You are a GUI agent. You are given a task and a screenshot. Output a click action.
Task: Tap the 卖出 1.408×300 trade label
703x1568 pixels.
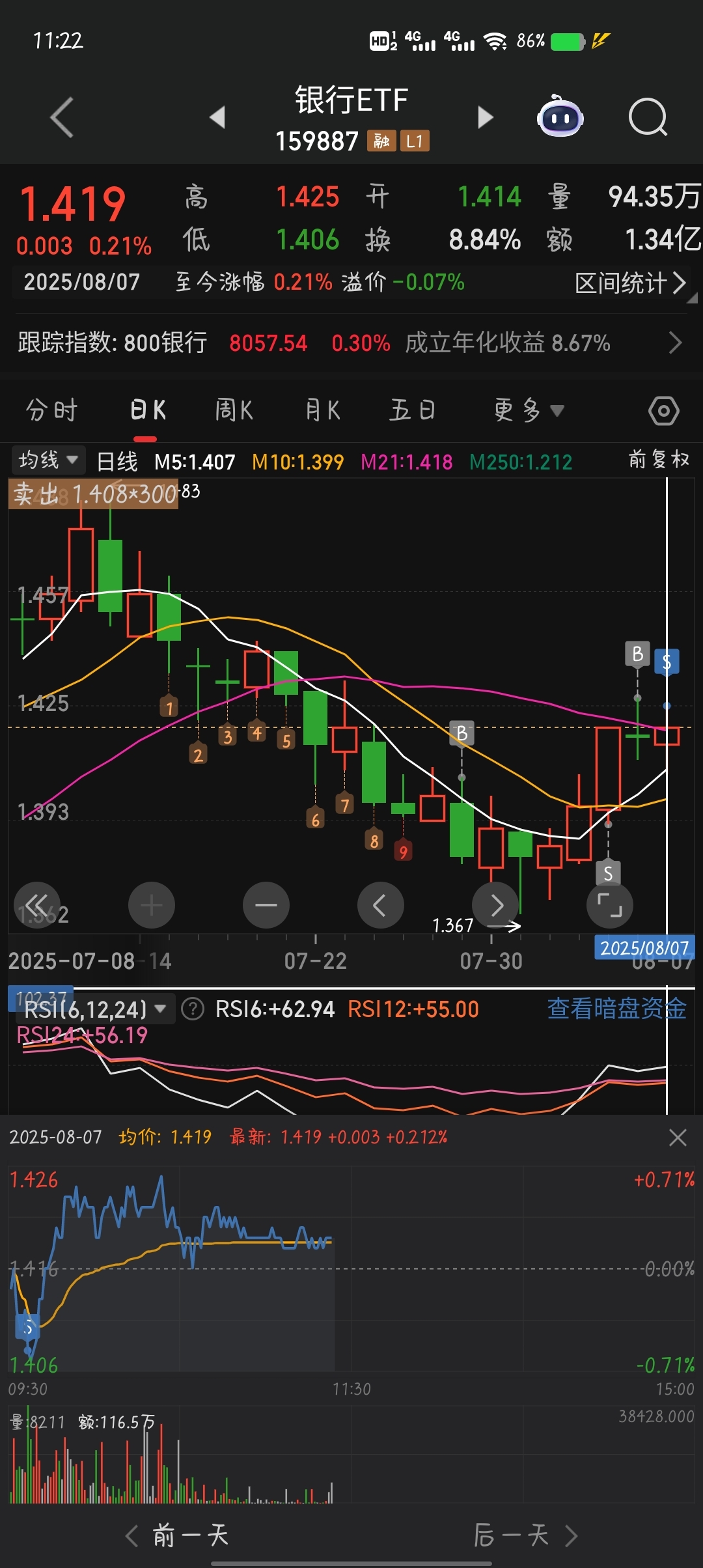tap(93, 494)
